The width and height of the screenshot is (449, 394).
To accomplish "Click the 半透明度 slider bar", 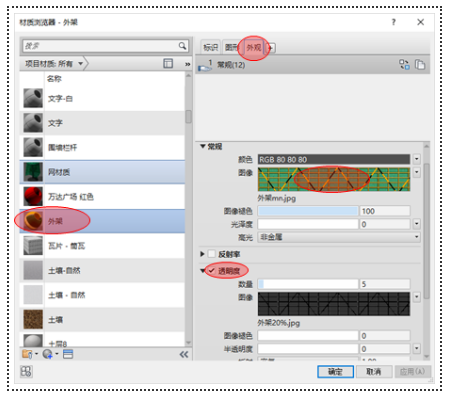I will click(308, 349).
